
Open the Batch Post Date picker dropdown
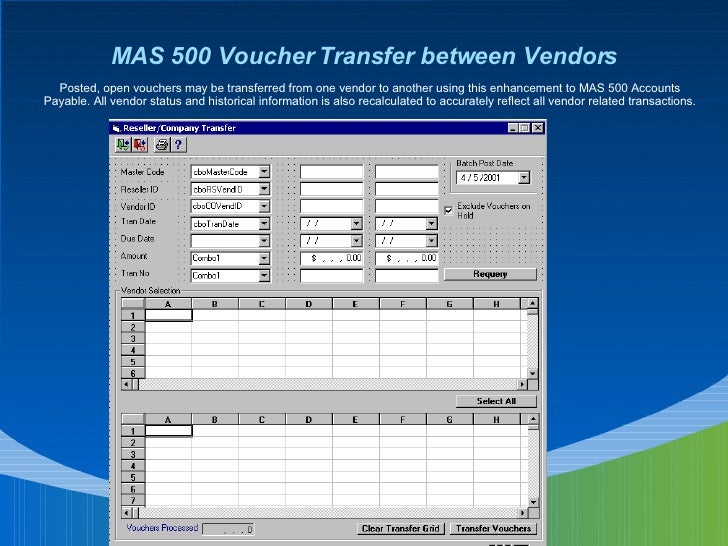pos(524,177)
